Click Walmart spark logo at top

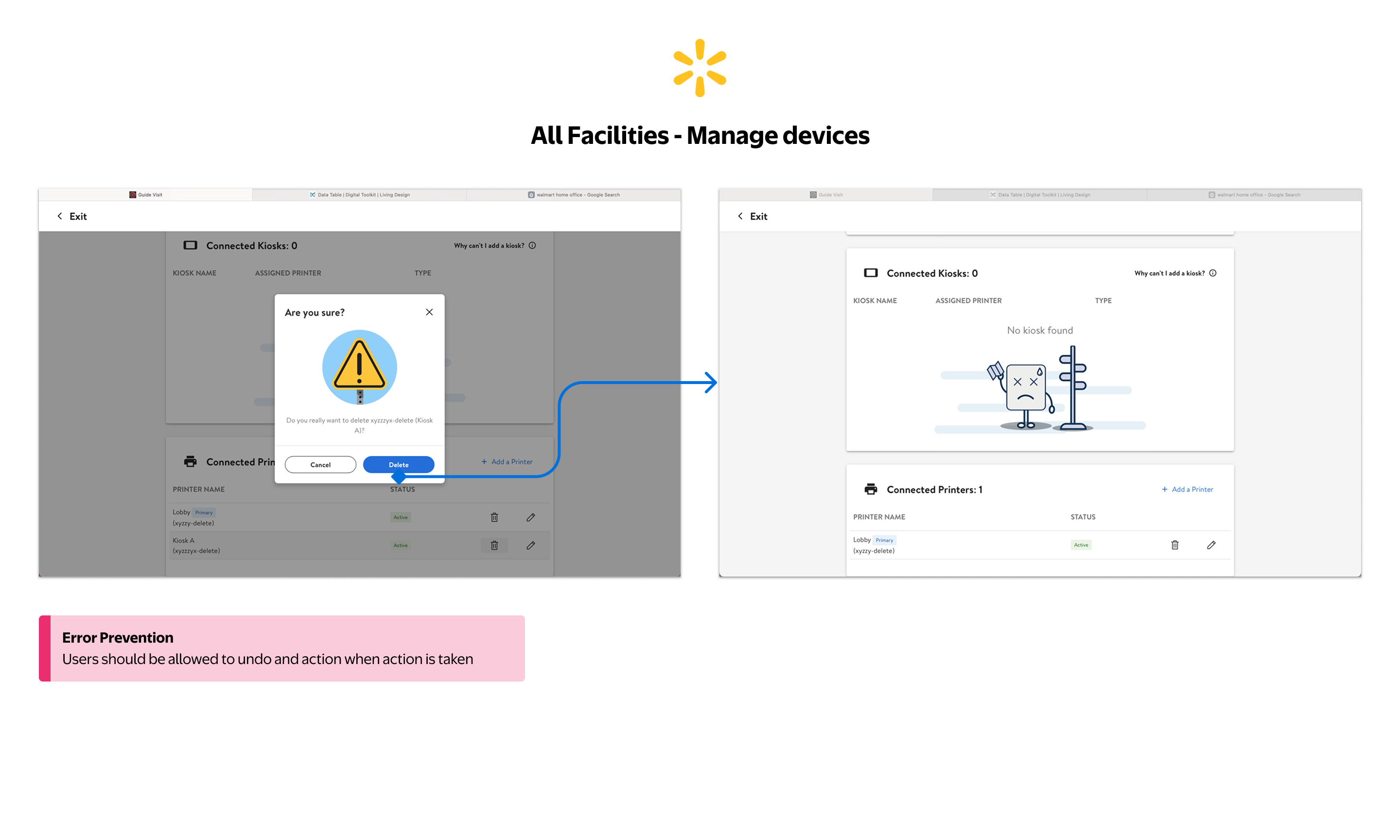point(700,68)
